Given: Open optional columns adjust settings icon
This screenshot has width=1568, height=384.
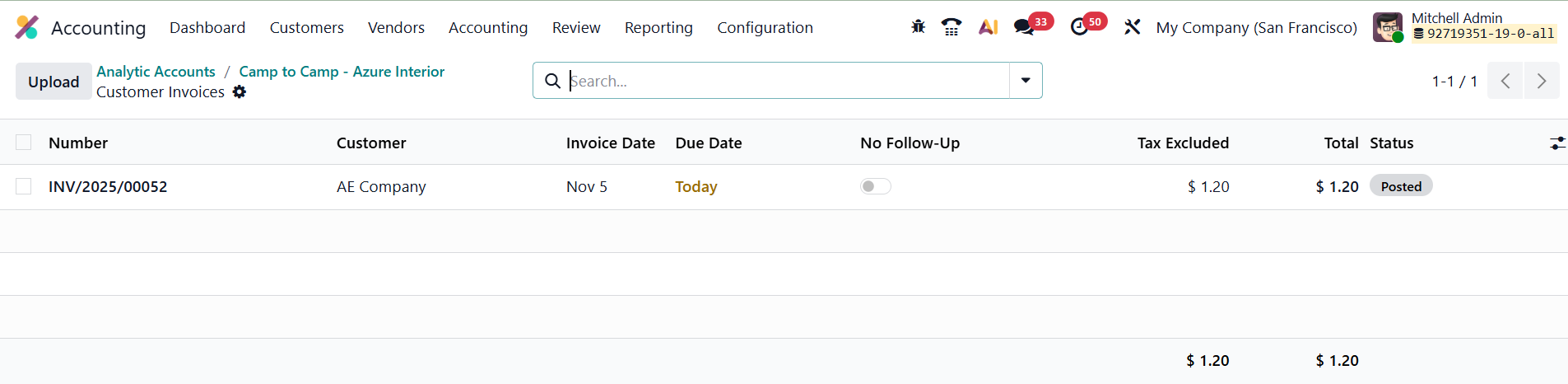Looking at the screenshot, I should (x=1557, y=143).
